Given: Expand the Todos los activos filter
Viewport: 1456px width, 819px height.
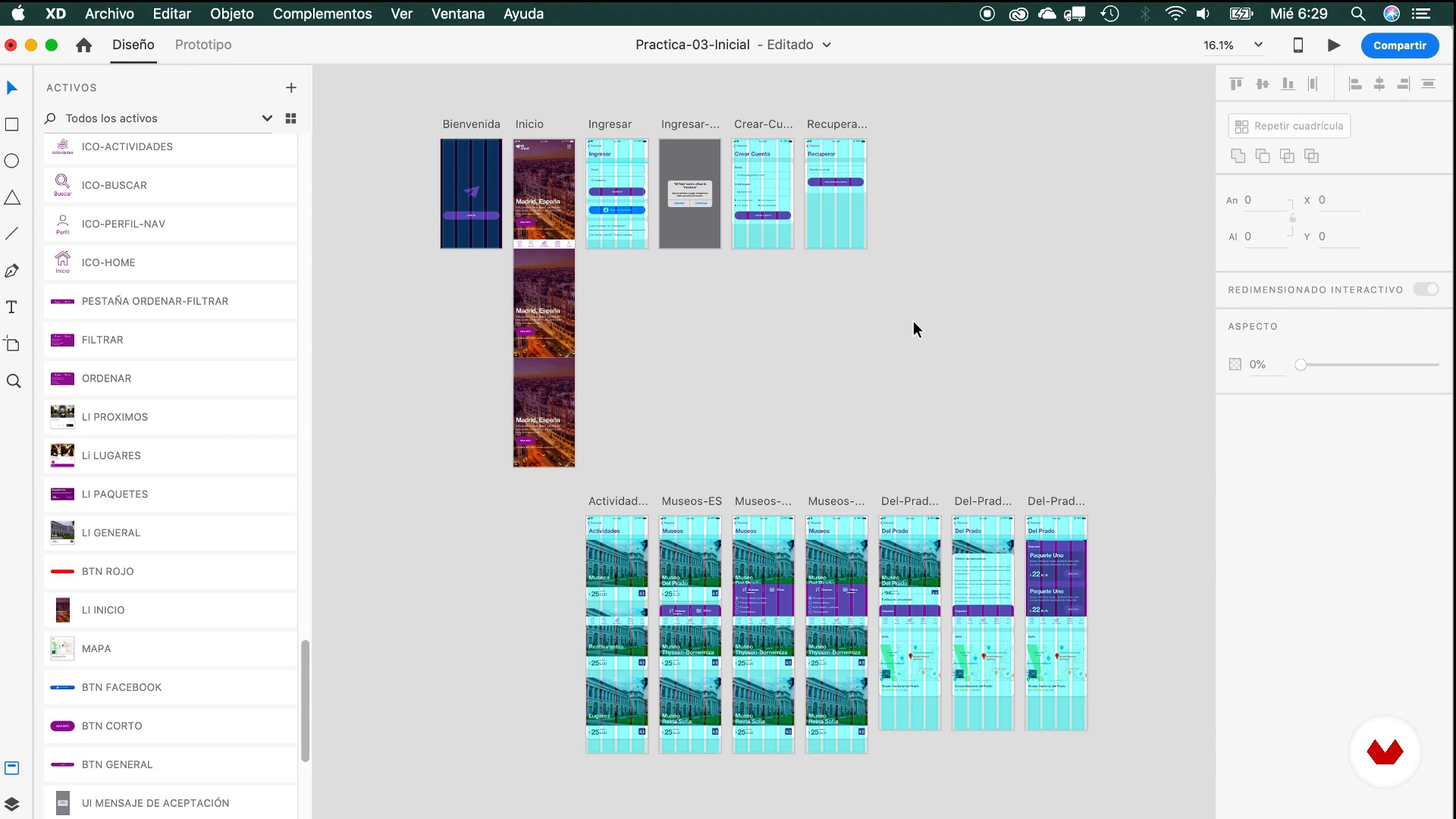Looking at the screenshot, I should pyautogui.click(x=267, y=118).
